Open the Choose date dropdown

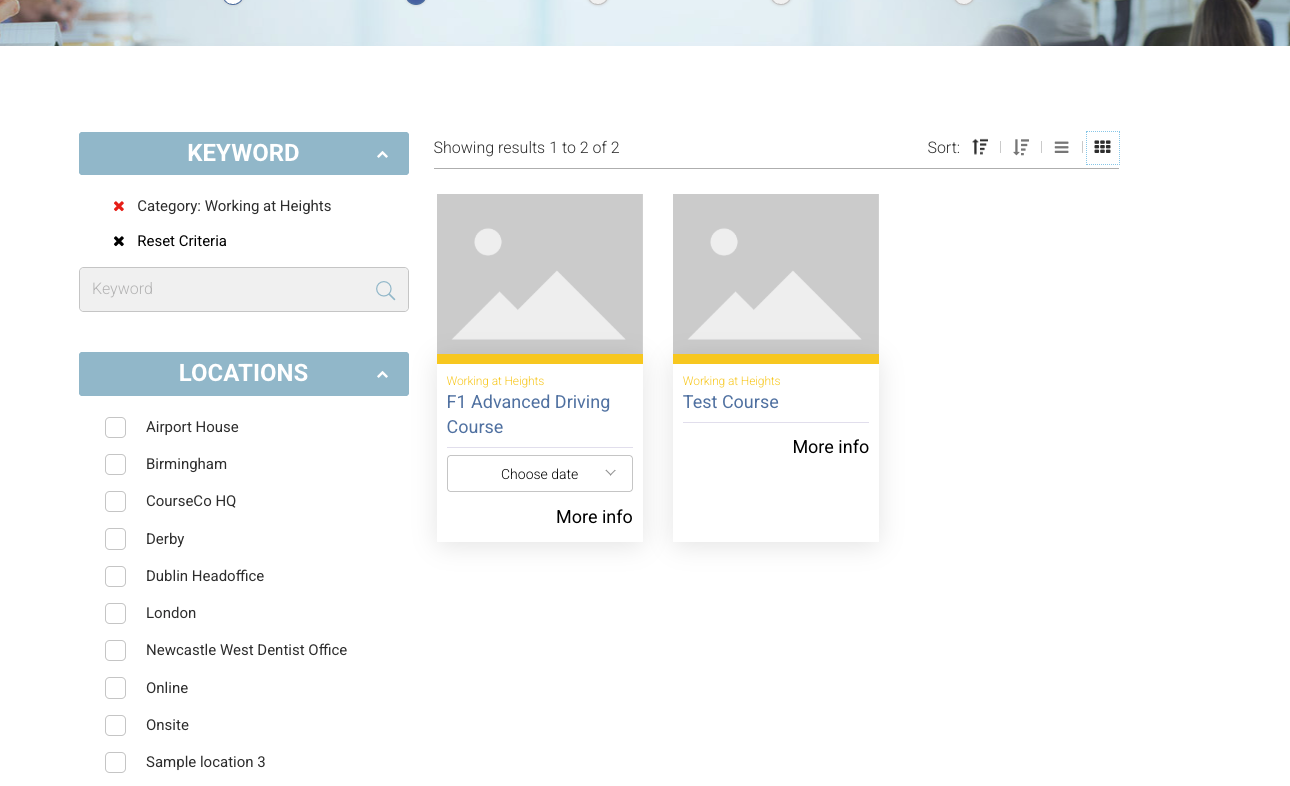[539, 473]
